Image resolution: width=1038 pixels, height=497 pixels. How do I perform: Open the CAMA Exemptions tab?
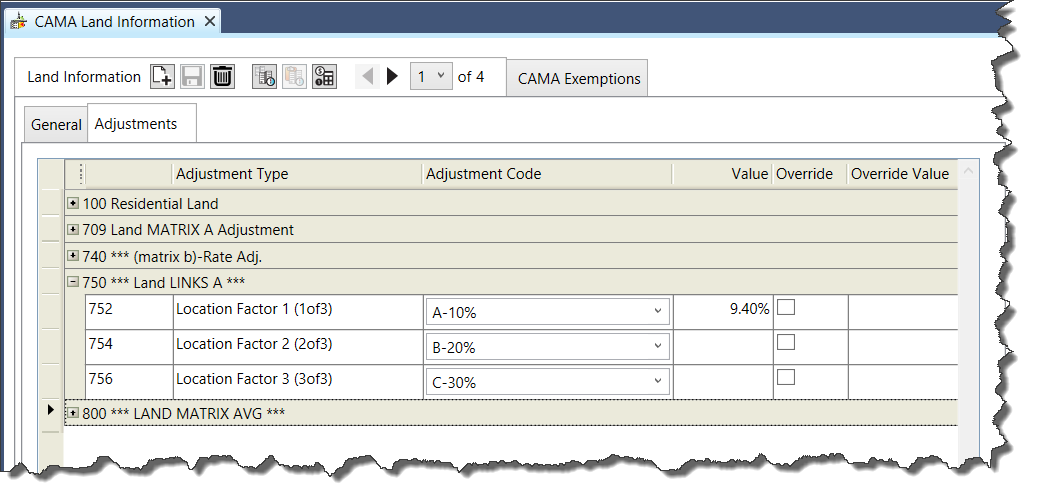tap(578, 79)
